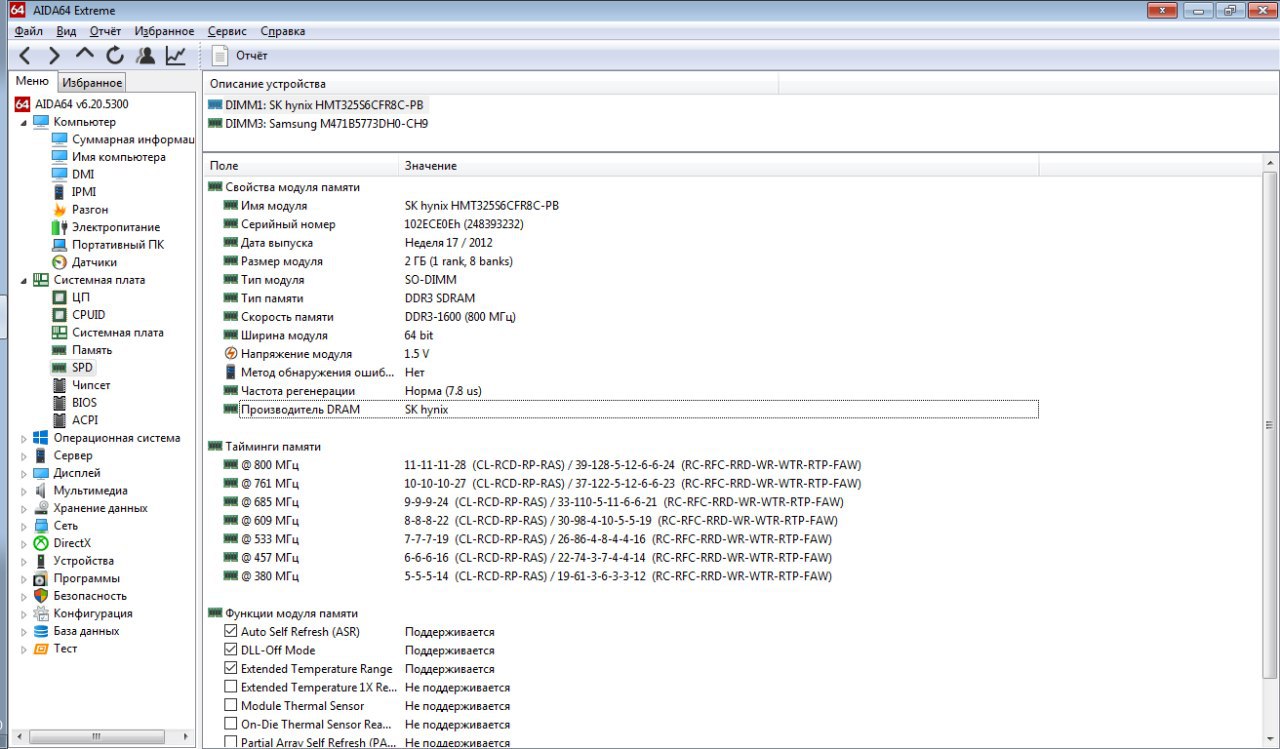Open Чипсет in the tree
Viewport: 1280px width, 749px height.
click(81, 385)
